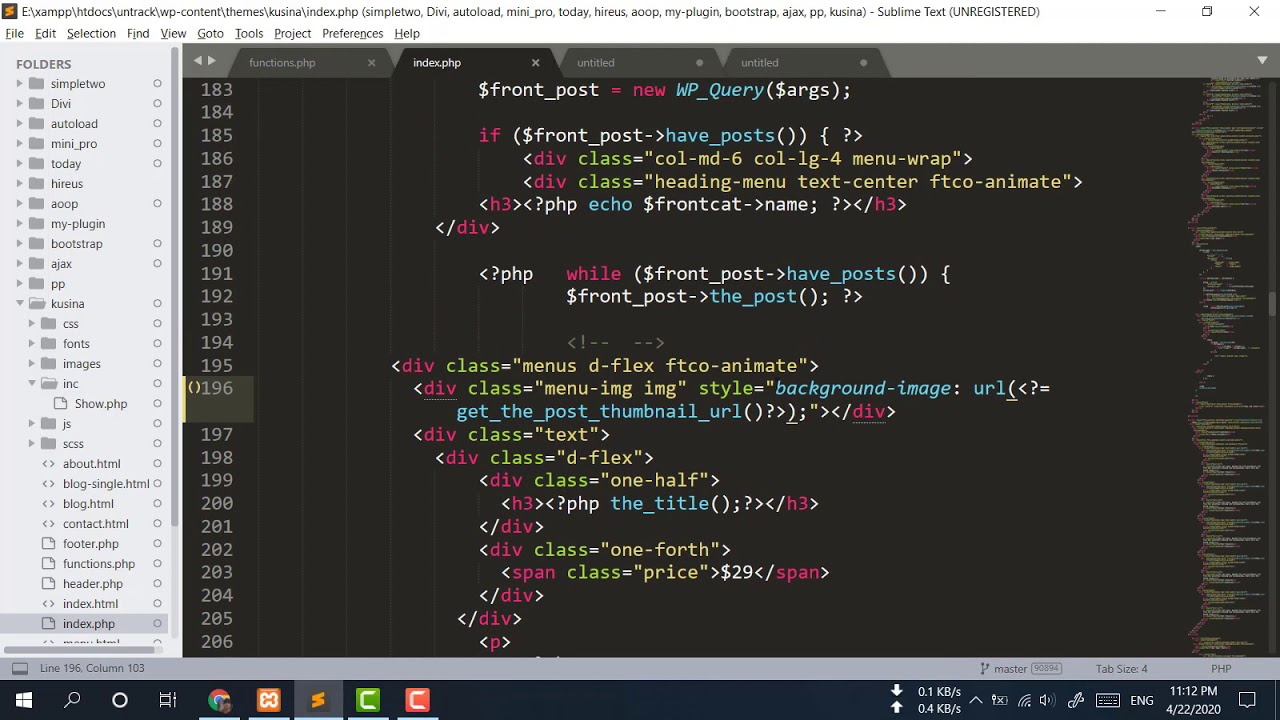Open Windows taskbar search
This screenshot has height=720, width=1280.
click(72, 700)
